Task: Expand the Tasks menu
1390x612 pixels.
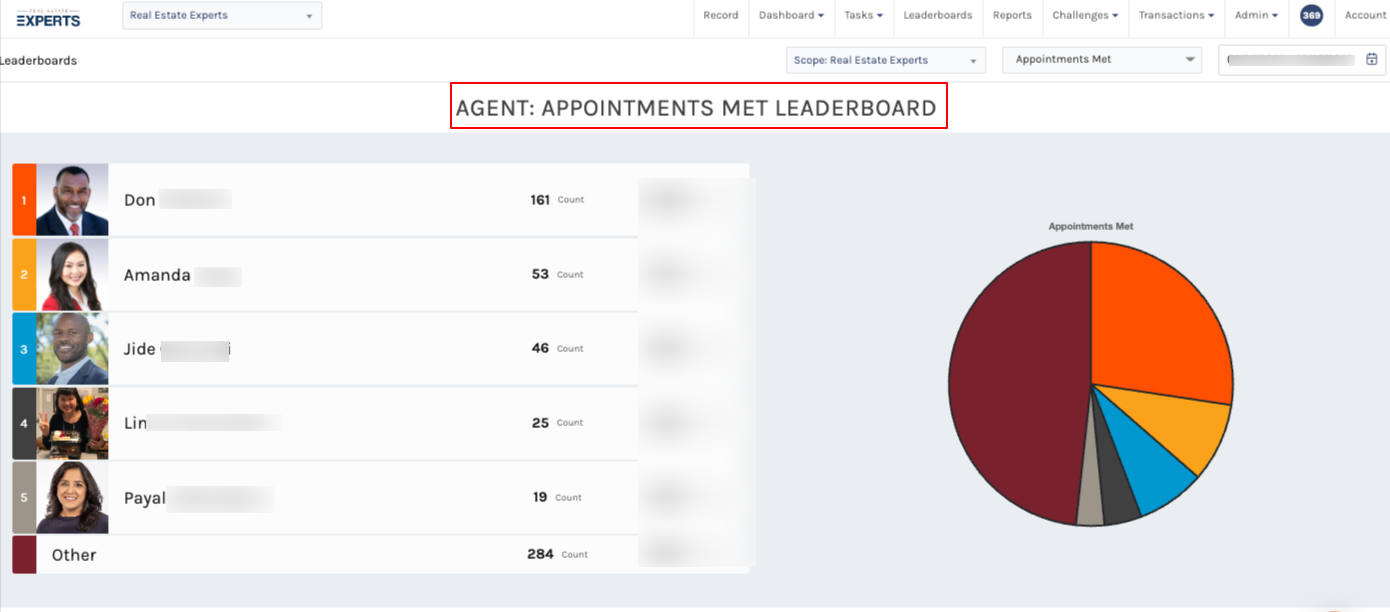Action: (864, 16)
